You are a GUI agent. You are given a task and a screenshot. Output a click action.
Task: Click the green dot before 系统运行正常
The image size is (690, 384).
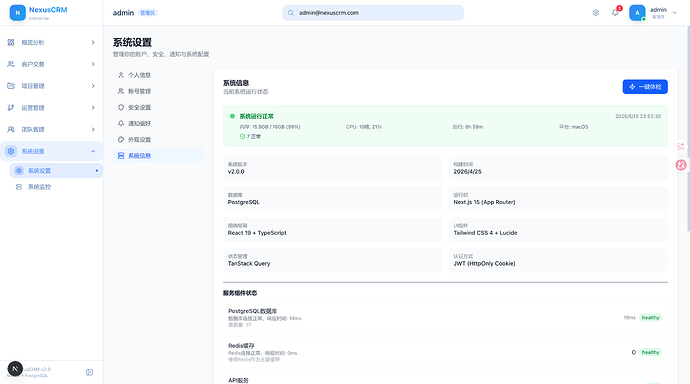pyautogui.click(x=232, y=116)
